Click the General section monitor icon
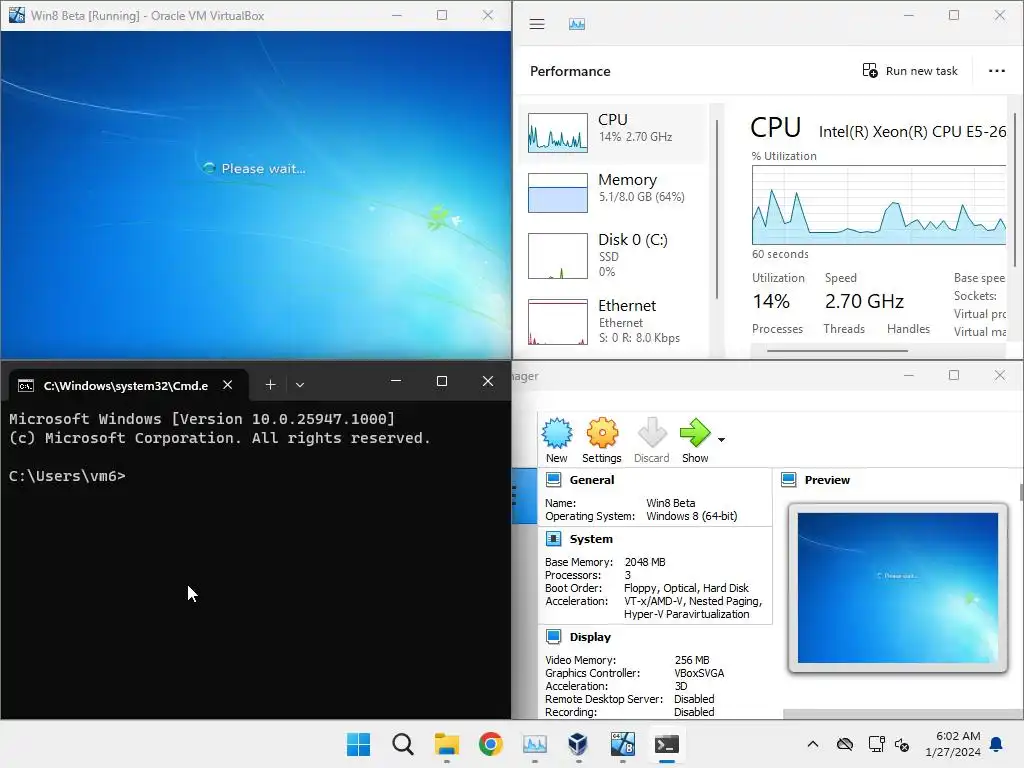Screen dimensions: 1024x768 (x=553, y=479)
